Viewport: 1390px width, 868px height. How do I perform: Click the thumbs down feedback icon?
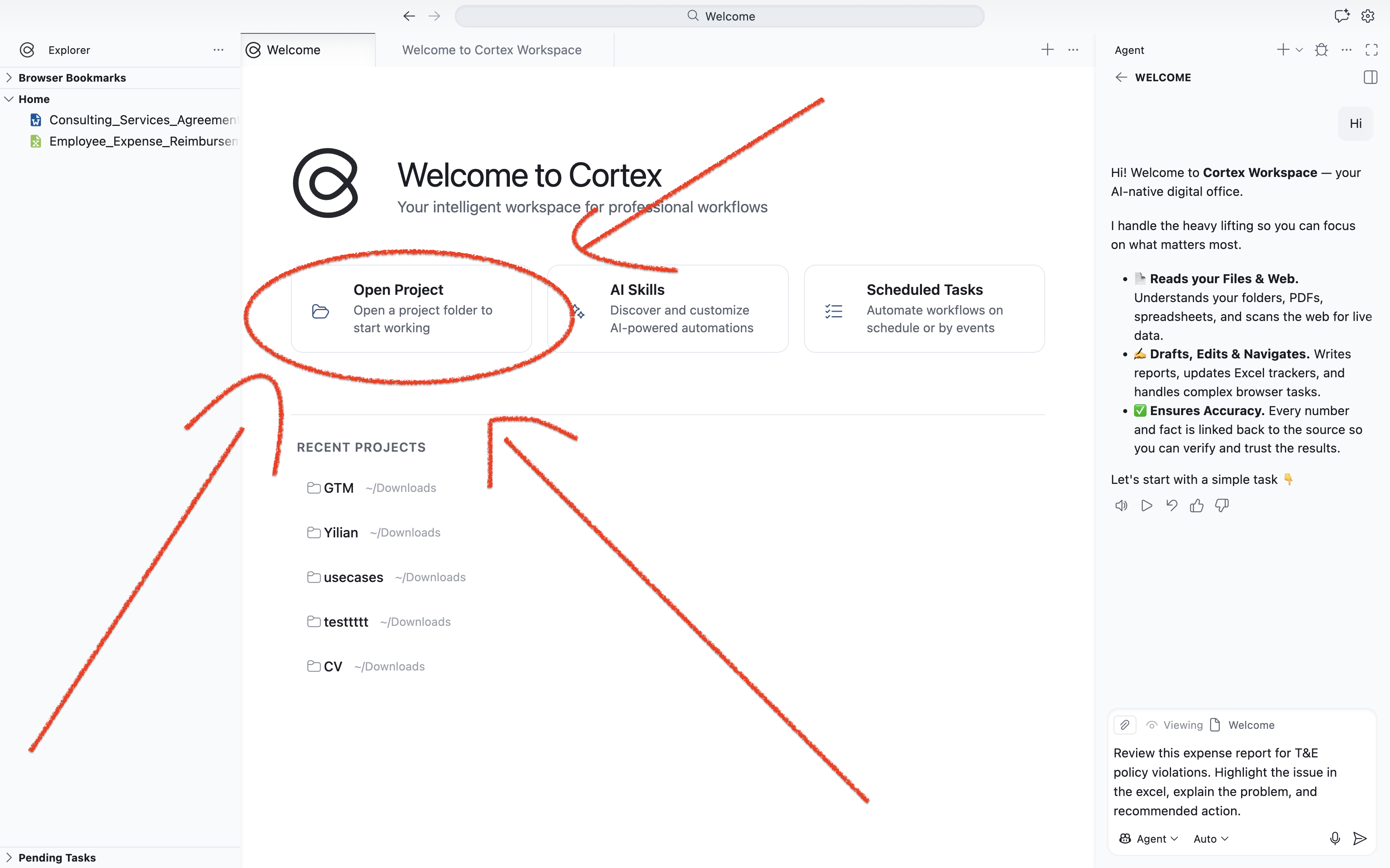[x=1222, y=506]
